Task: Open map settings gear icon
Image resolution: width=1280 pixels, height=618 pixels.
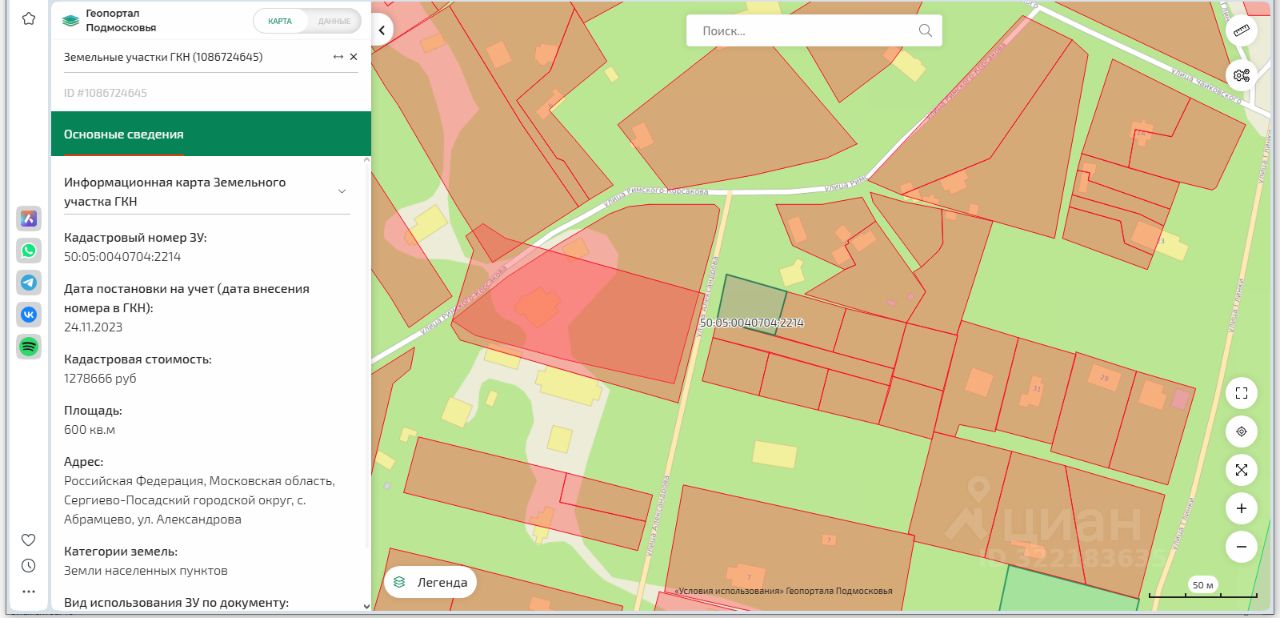Action: 1242,75
